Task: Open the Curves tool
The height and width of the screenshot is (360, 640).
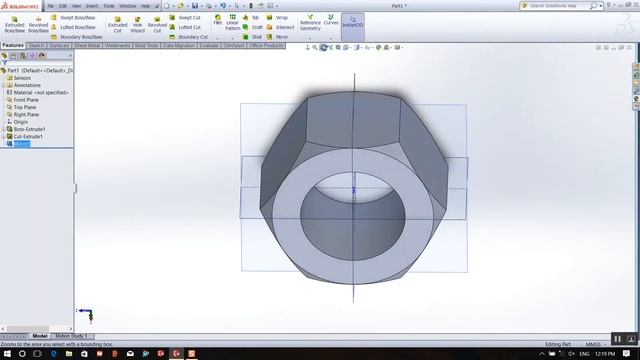Action: [x=331, y=20]
